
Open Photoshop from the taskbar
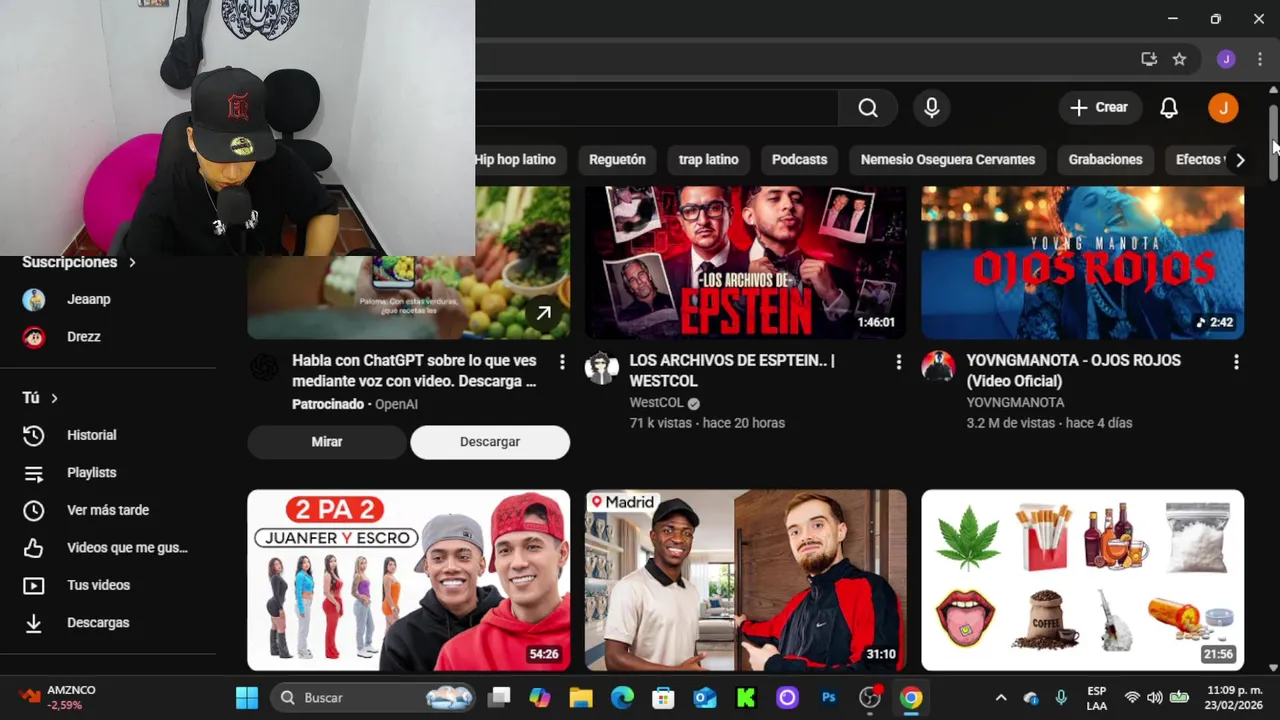point(829,698)
